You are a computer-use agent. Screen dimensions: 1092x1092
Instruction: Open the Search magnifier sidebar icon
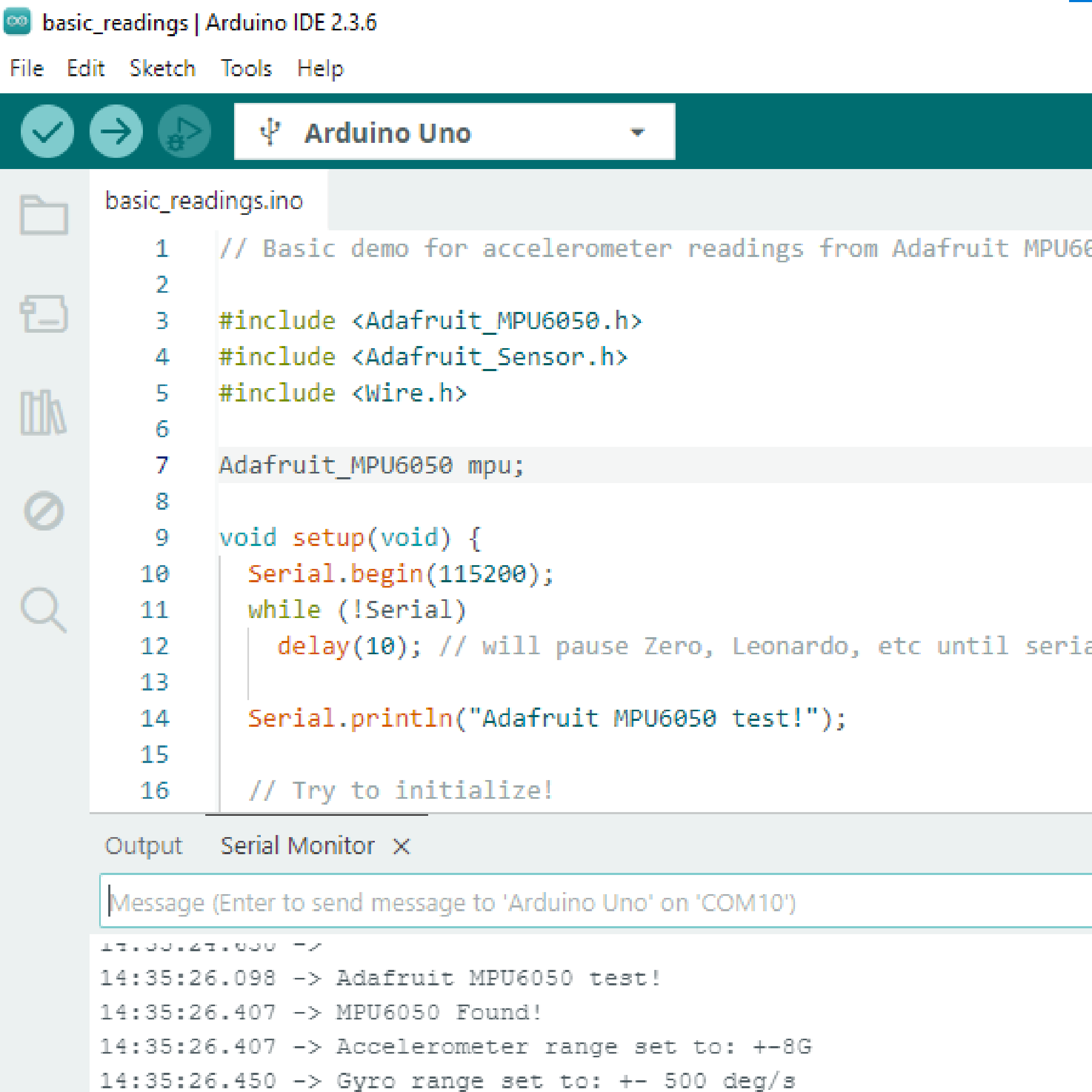44,610
